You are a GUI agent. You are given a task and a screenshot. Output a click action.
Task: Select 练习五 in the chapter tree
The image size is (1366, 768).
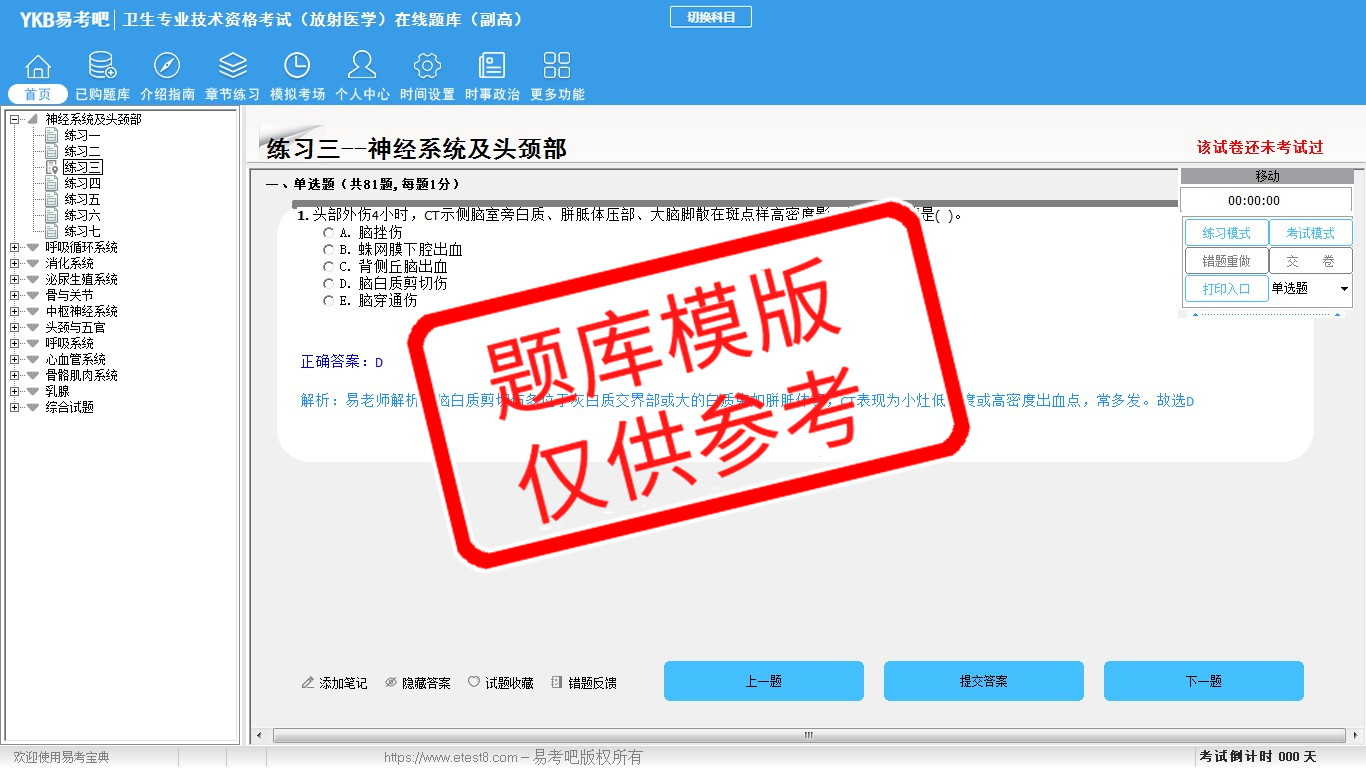[82, 200]
